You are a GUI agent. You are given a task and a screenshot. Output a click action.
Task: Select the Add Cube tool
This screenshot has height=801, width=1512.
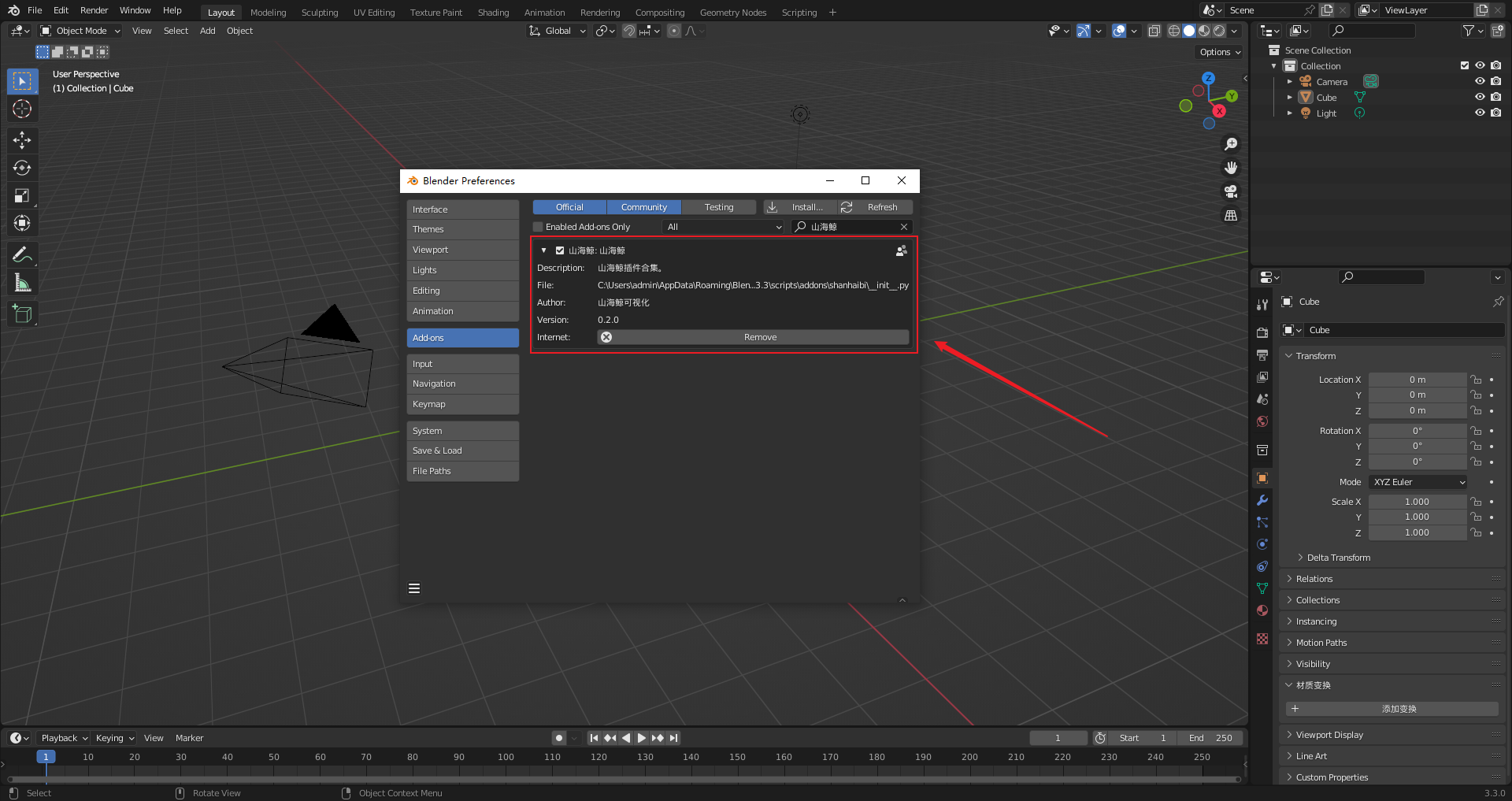[x=22, y=314]
